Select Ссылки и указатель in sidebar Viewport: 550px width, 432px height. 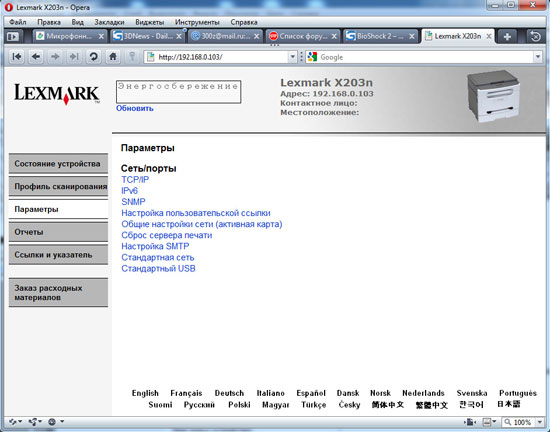[x=58, y=255]
